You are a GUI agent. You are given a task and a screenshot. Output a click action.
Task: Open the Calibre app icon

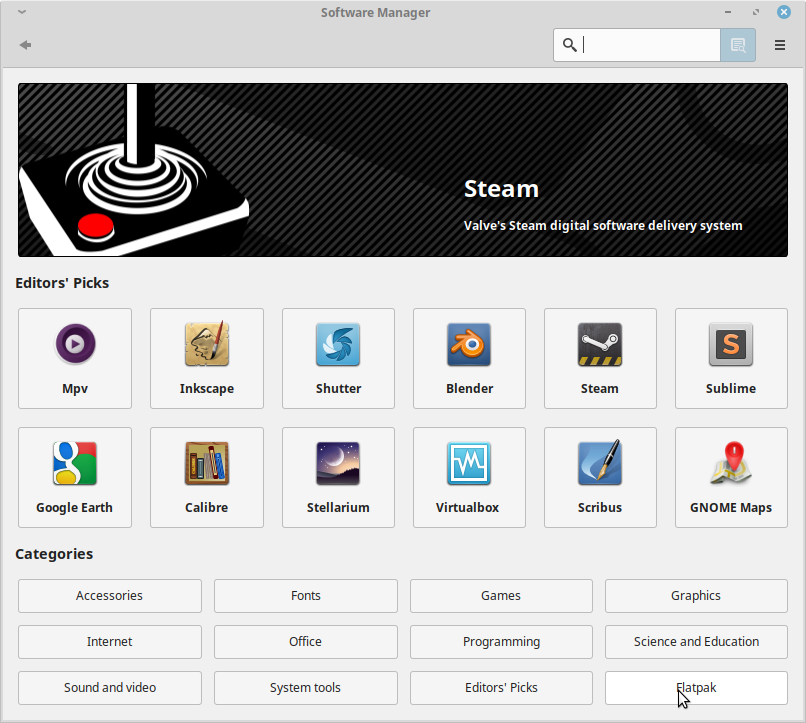[x=207, y=464]
